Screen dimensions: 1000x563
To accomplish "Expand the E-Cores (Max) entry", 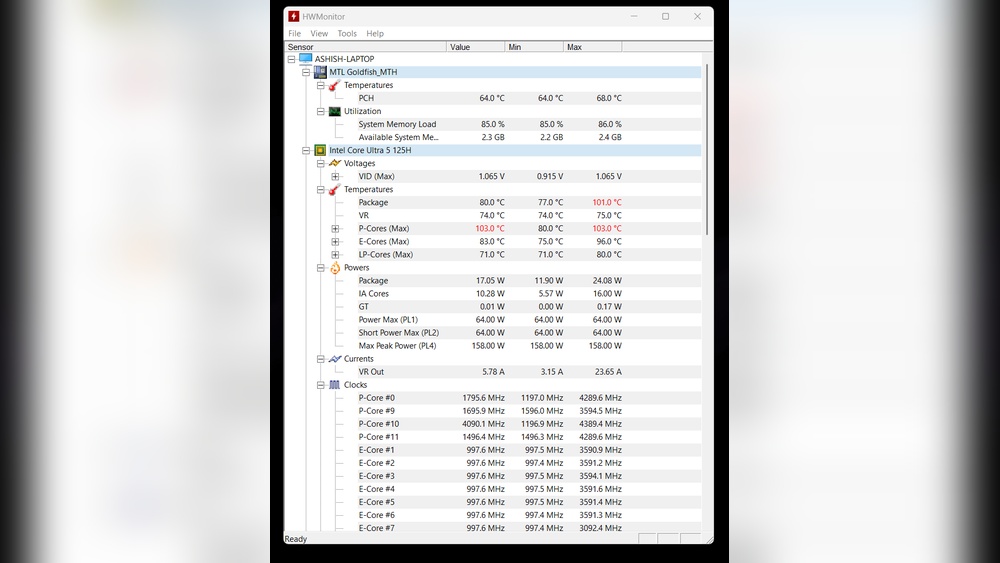I will point(335,242).
